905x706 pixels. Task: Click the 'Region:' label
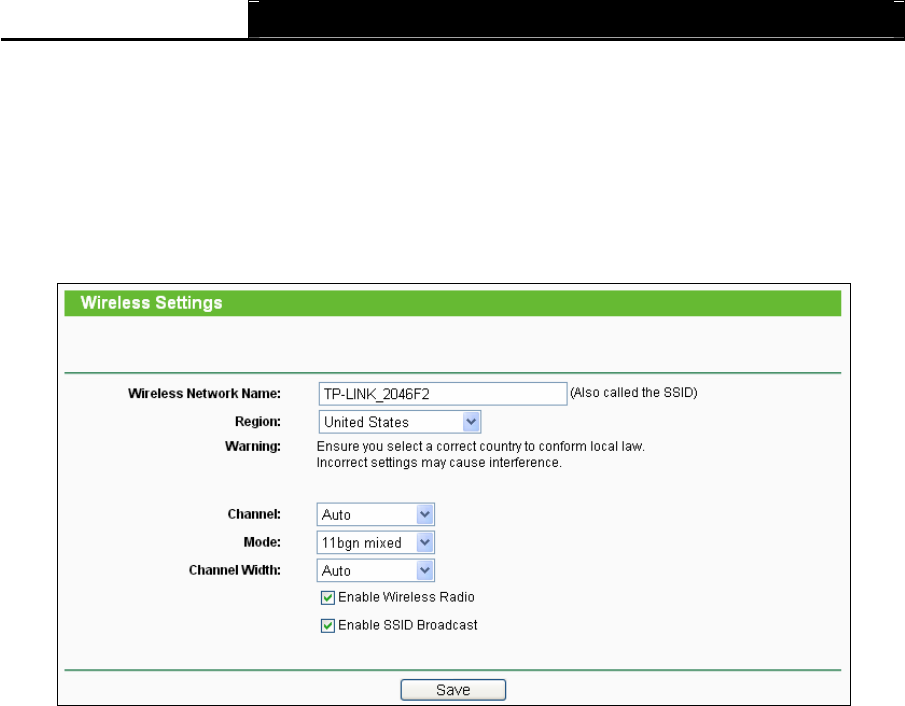click(x=257, y=421)
